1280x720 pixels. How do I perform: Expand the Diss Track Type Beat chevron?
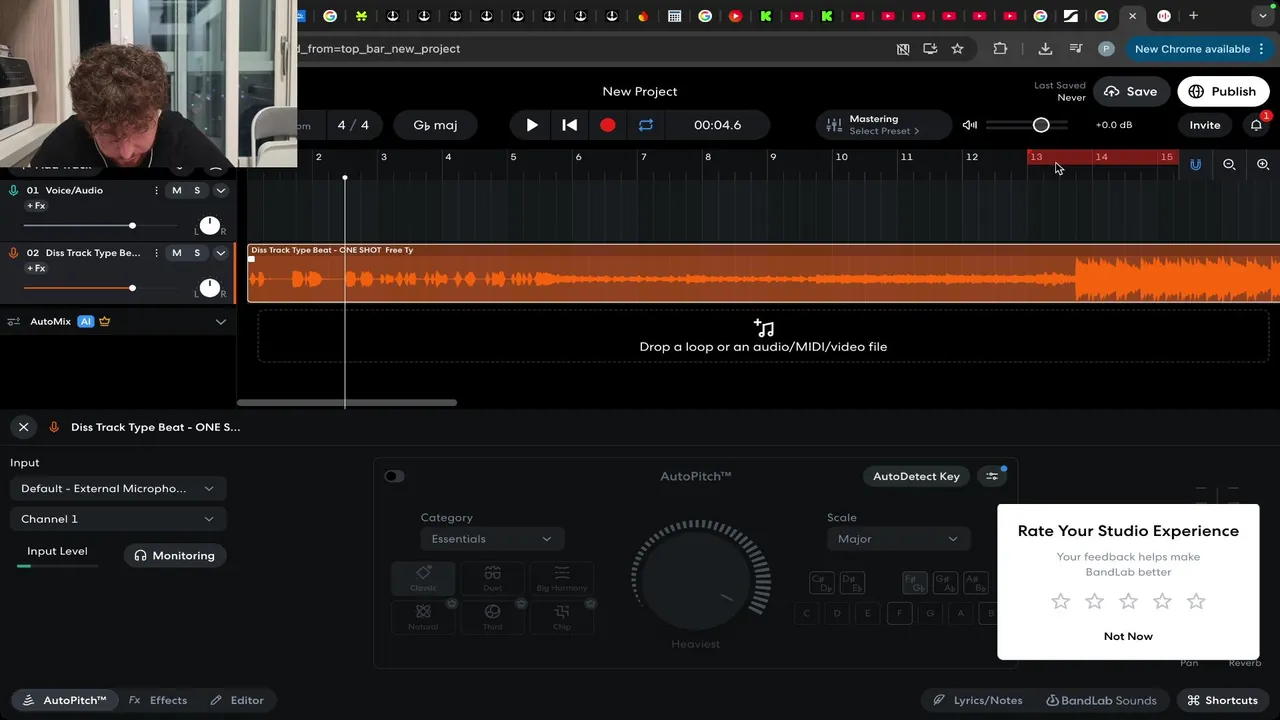(x=221, y=253)
